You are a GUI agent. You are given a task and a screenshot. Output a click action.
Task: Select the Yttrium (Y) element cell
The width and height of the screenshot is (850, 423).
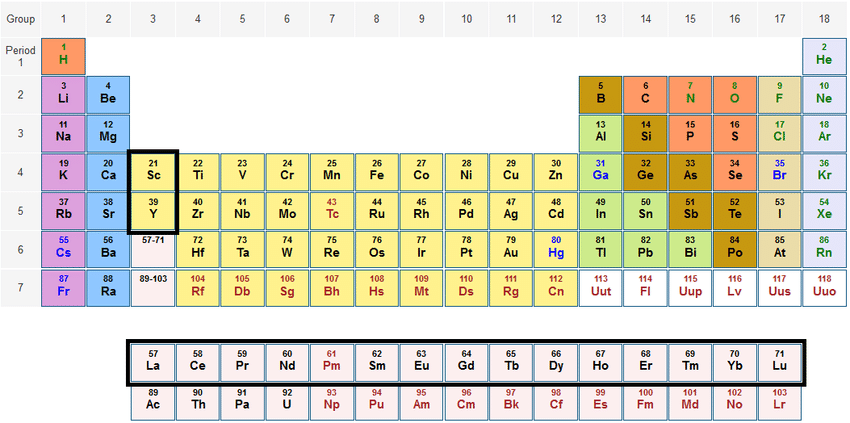pos(153,209)
